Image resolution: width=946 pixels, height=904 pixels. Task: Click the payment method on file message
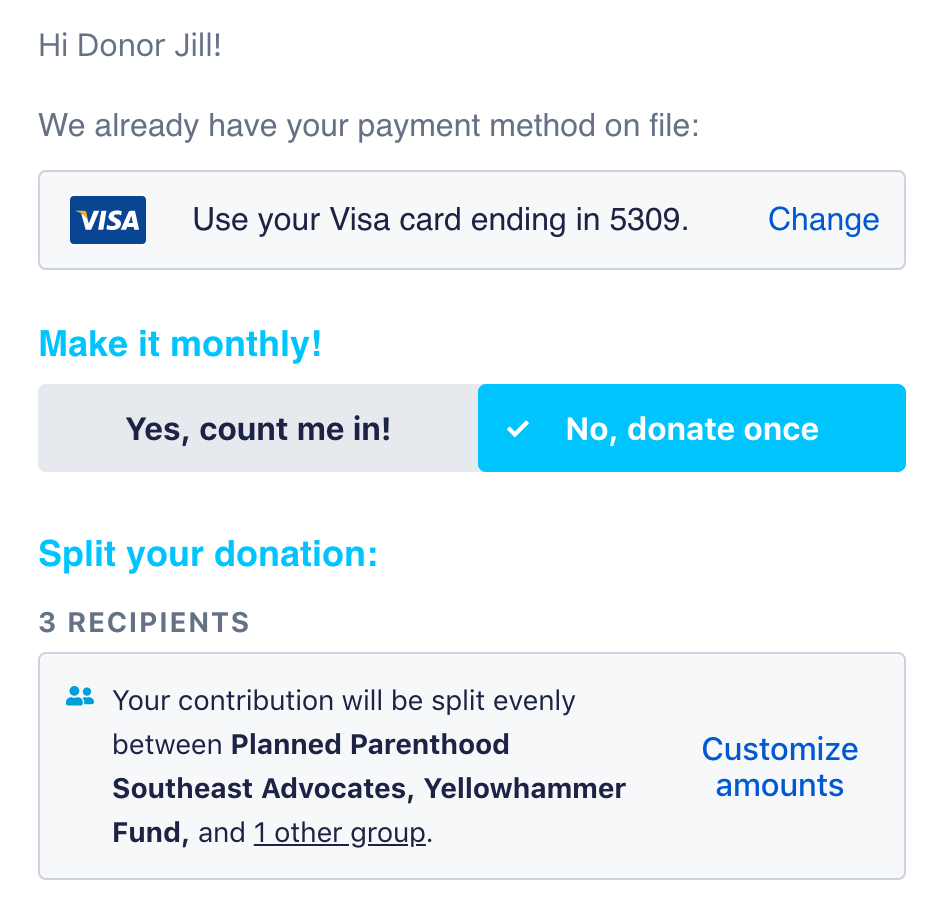coord(369,126)
